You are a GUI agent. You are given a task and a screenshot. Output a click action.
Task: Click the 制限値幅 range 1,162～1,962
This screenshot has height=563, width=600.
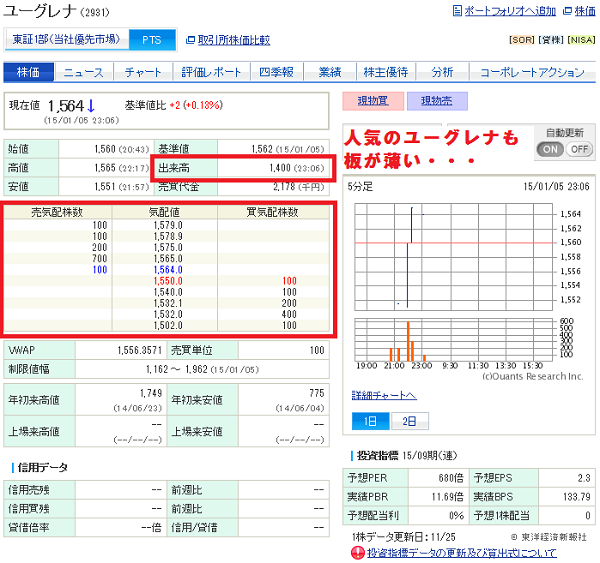pos(176,369)
